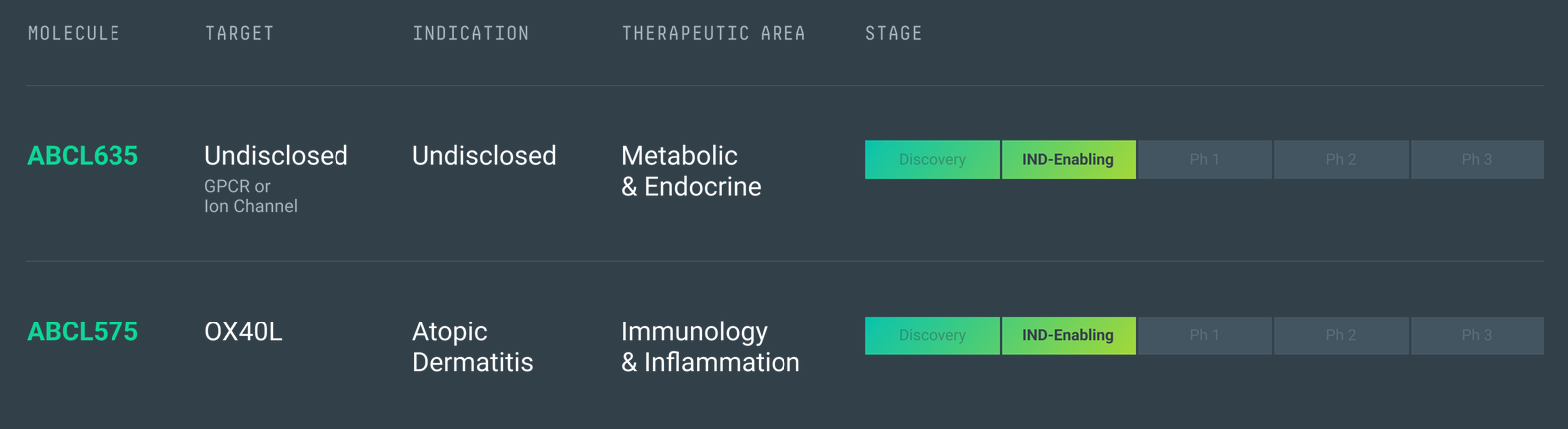
Task: Click the IND-Enabling stage block for ABCL635
Action: (1068, 160)
